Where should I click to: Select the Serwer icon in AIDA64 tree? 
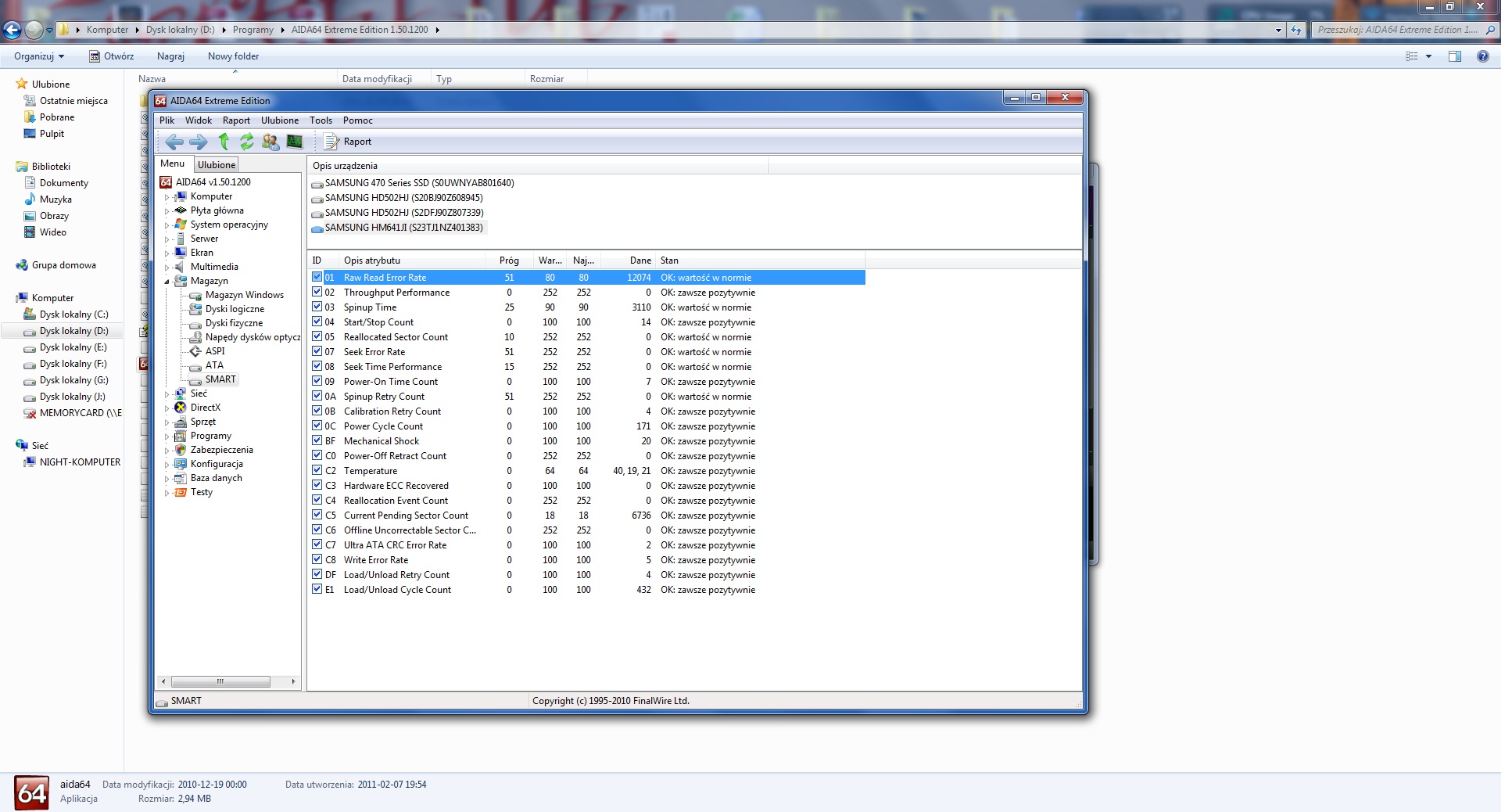(x=181, y=239)
